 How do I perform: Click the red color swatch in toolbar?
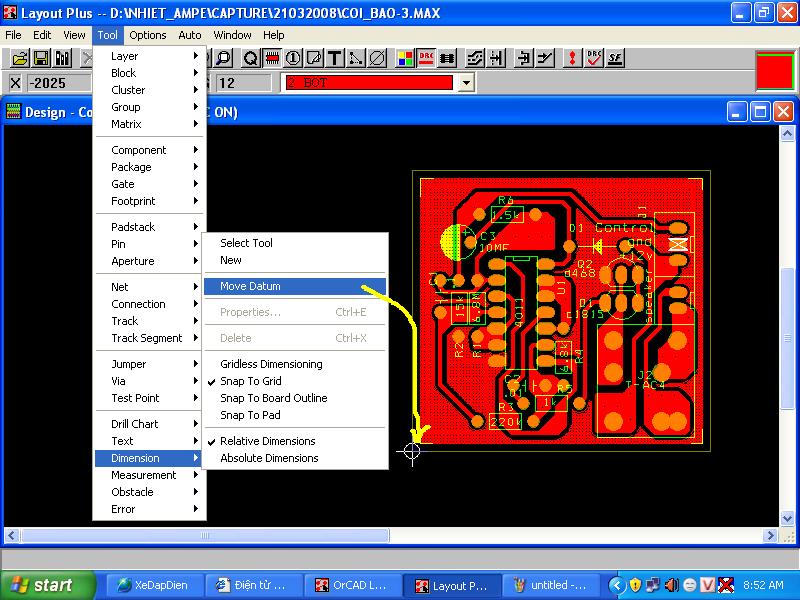(774, 70)
